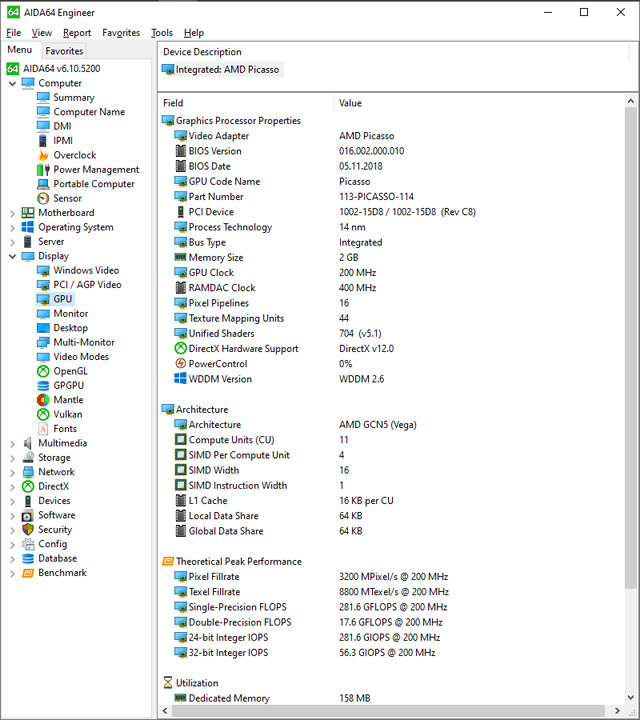The image size is (640, 720).
Task: Click the DirectX Hardware Support row icon
Action: (x=180, y=349)
